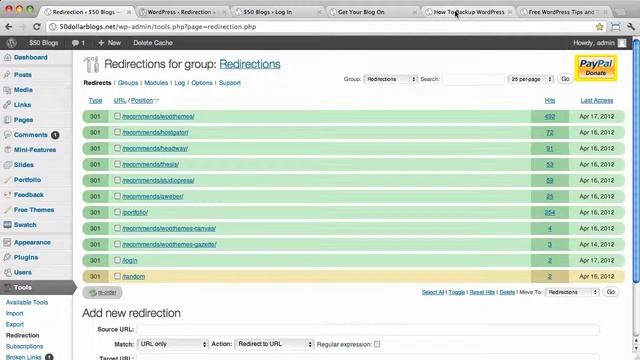Click Delete Cache in the admin bar
Viewport: 640px width, 360px height.
pos(153,43)
